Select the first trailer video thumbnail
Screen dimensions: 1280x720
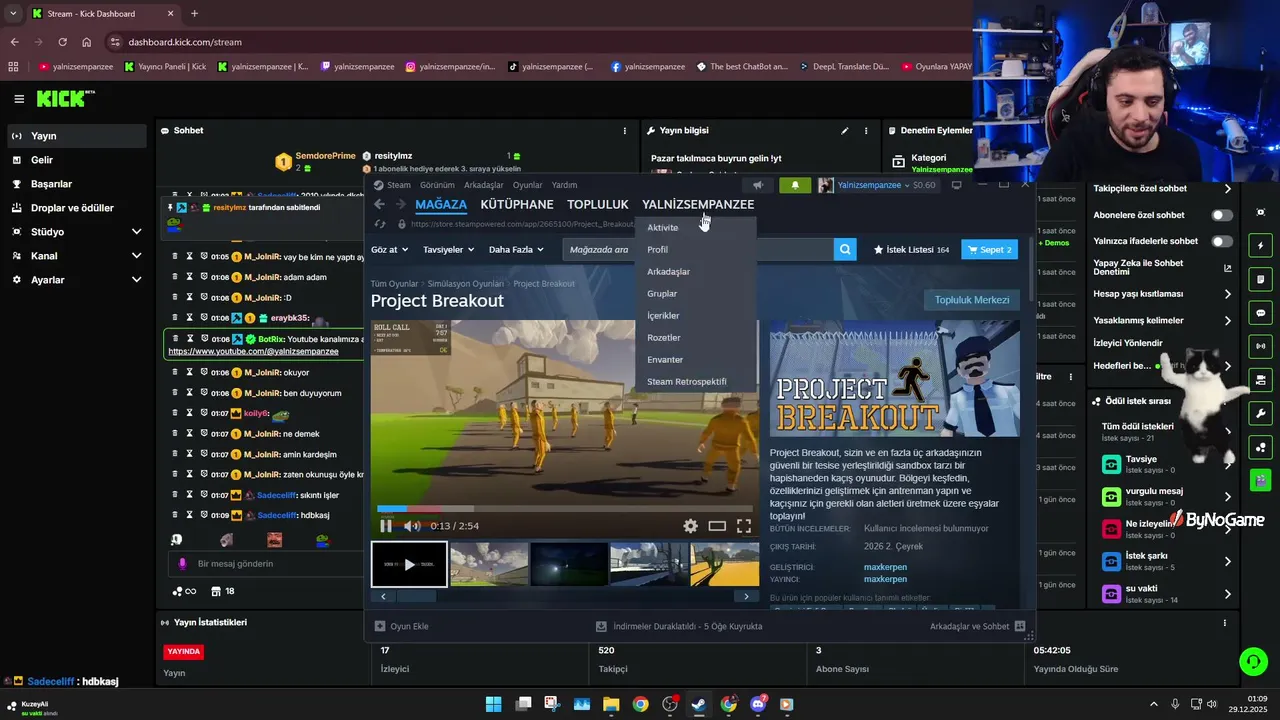(x=409, y=564)
